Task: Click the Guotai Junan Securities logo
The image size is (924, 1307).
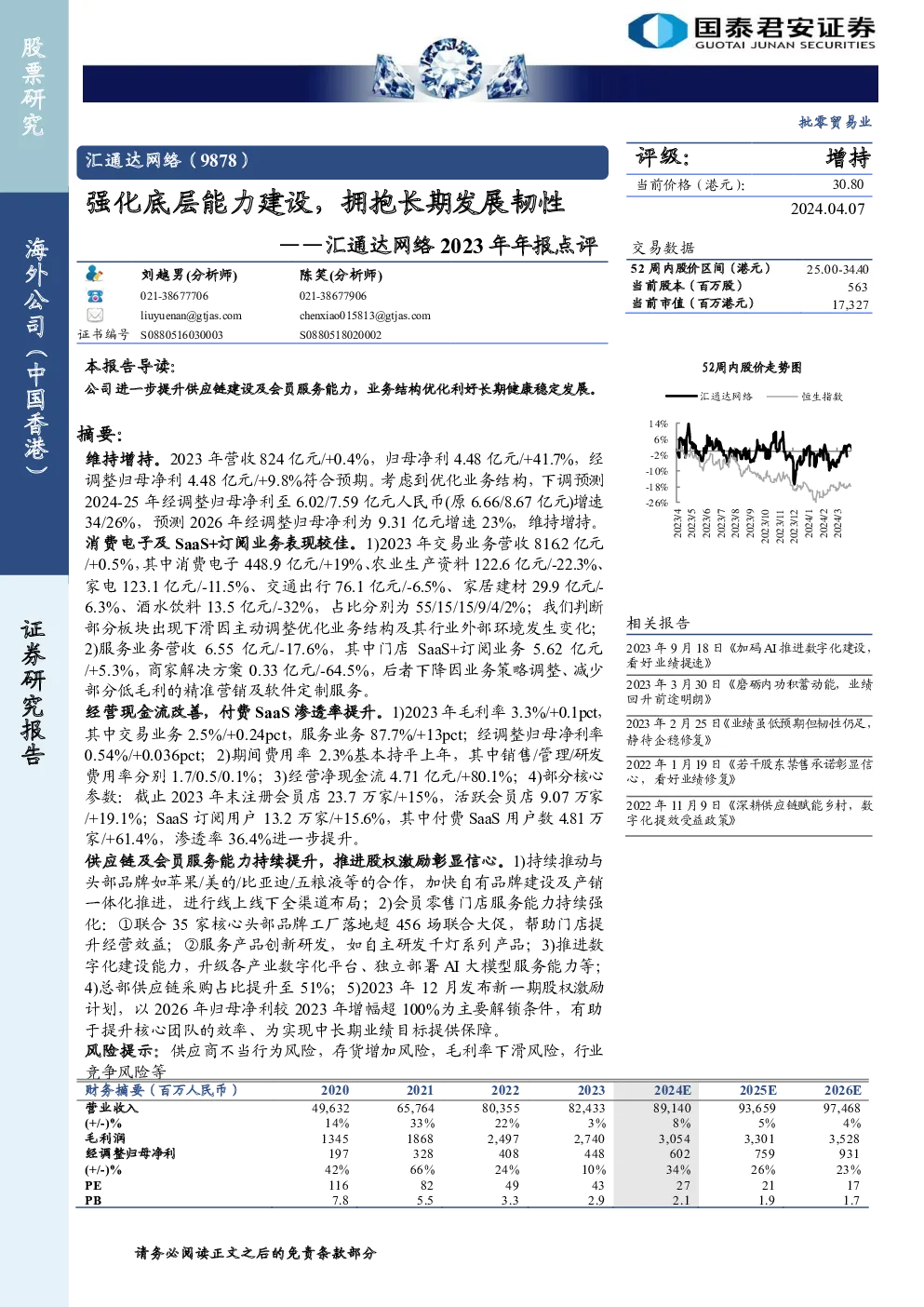Action: pos(752,32)
